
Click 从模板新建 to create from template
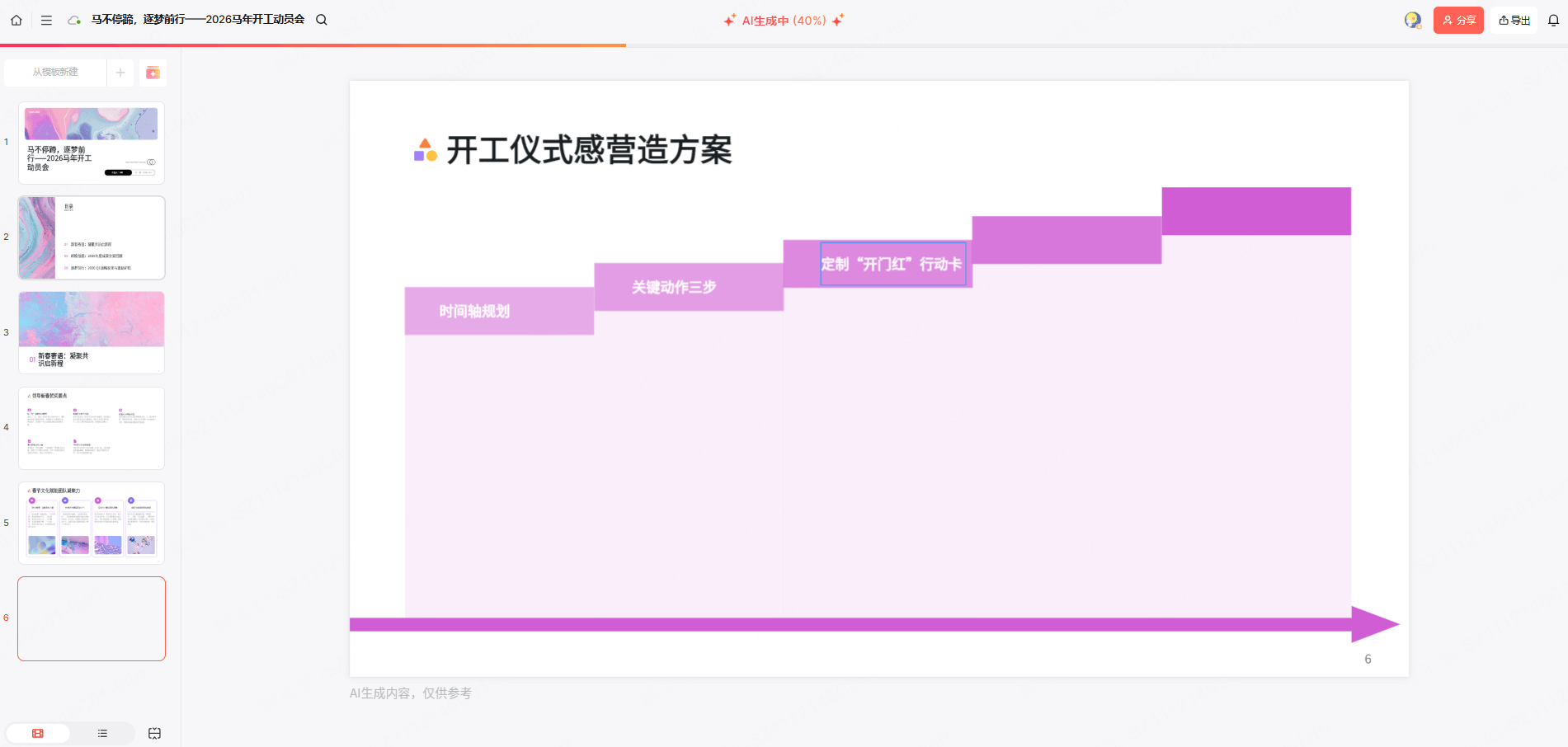[55, 73]
